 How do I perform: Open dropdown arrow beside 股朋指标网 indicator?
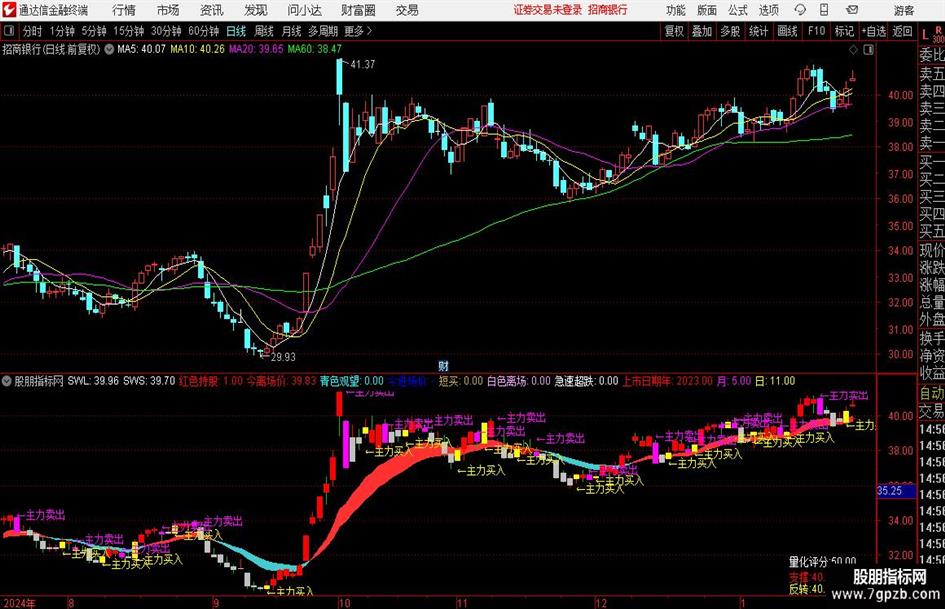[x=7, y=381]
